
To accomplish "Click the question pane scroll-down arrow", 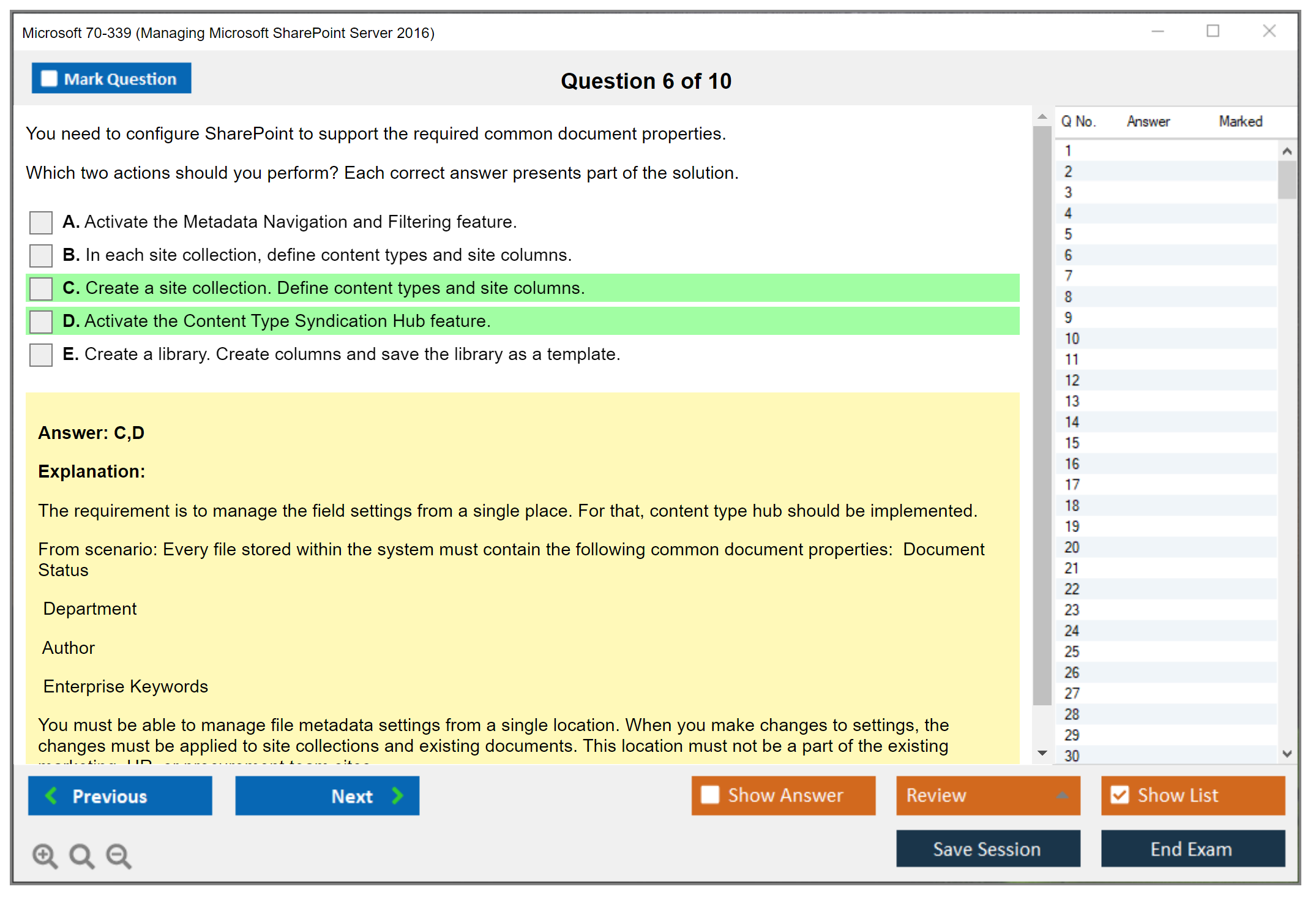I will [x=1042, y=753].
